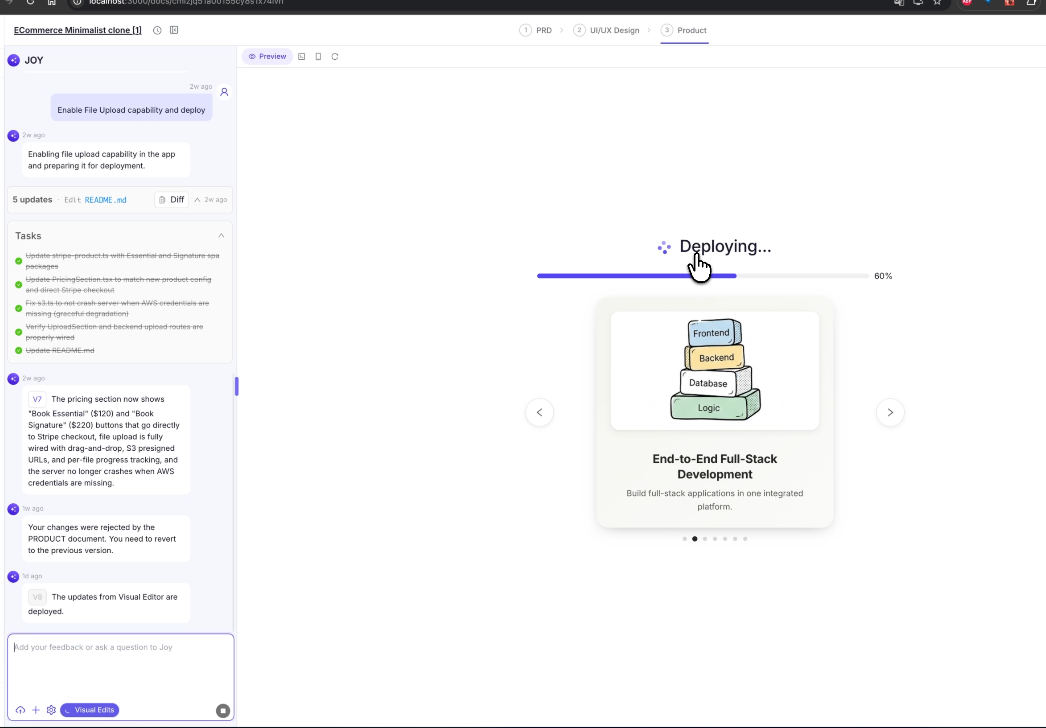The image size is (1046, 728).
Task: Click the info icon beside project title
Action: pos(157,30)
